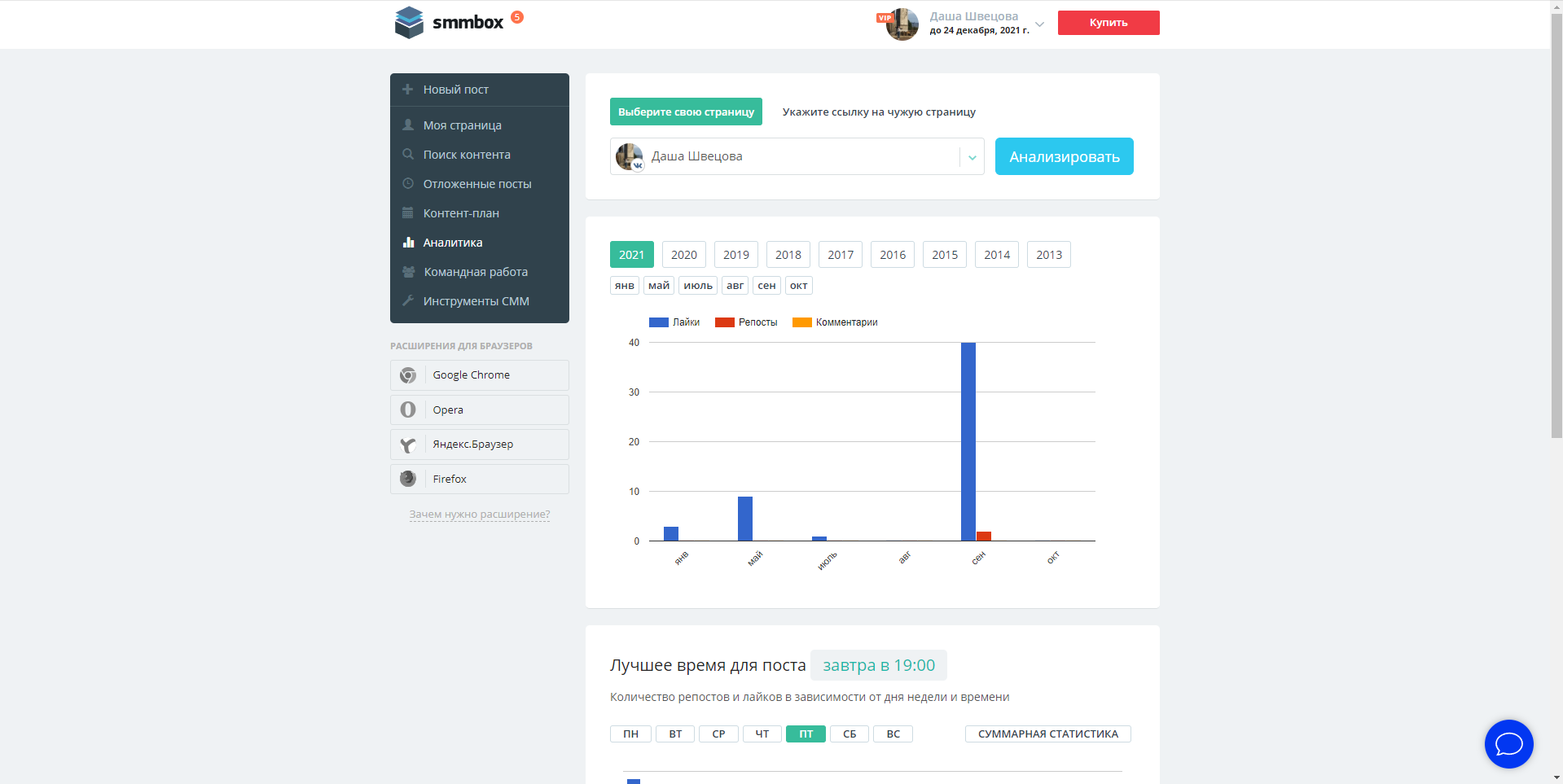Click the plus icon for Новый пост
The height and width of the screenshot is (784, 1563).
408,90
